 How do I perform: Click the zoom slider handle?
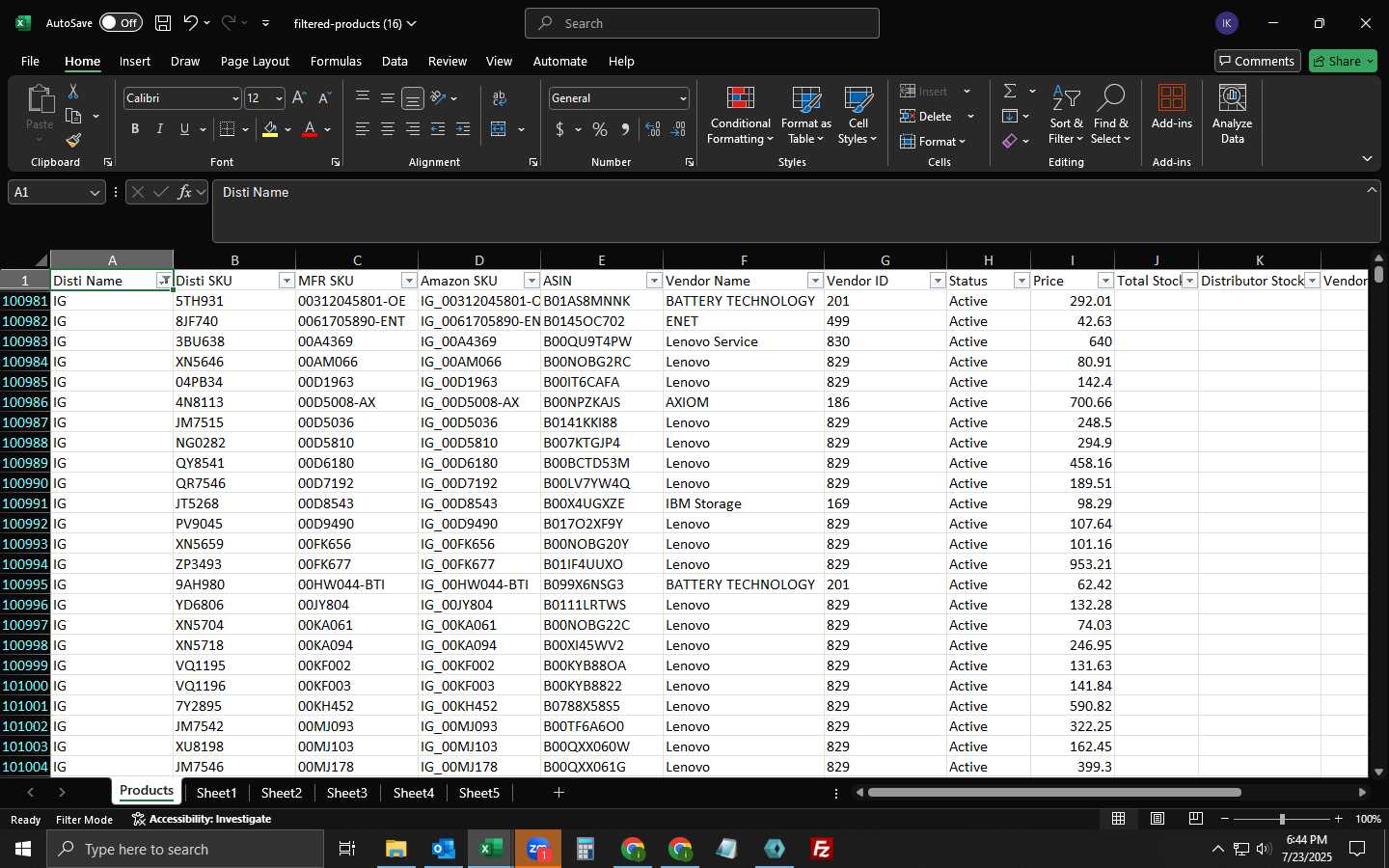click(x=1282, y=819)
